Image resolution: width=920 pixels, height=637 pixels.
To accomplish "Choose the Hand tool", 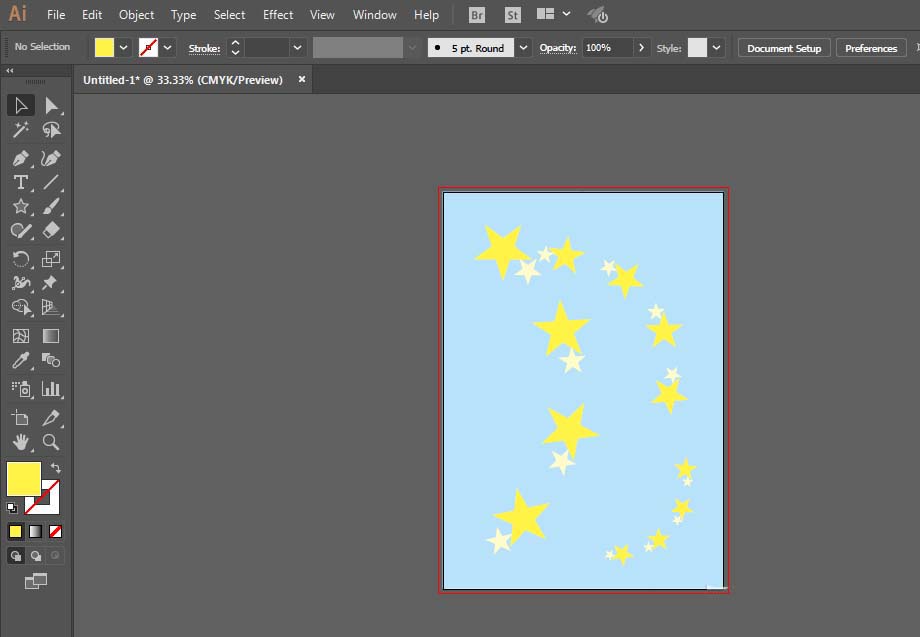I will [x=21, y=442].
